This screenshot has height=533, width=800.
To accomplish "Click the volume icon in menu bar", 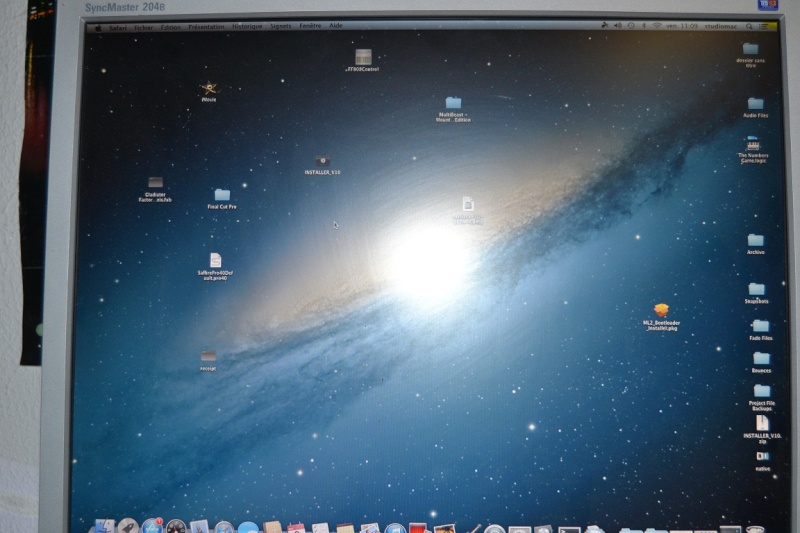I will [x=618, y=26].
